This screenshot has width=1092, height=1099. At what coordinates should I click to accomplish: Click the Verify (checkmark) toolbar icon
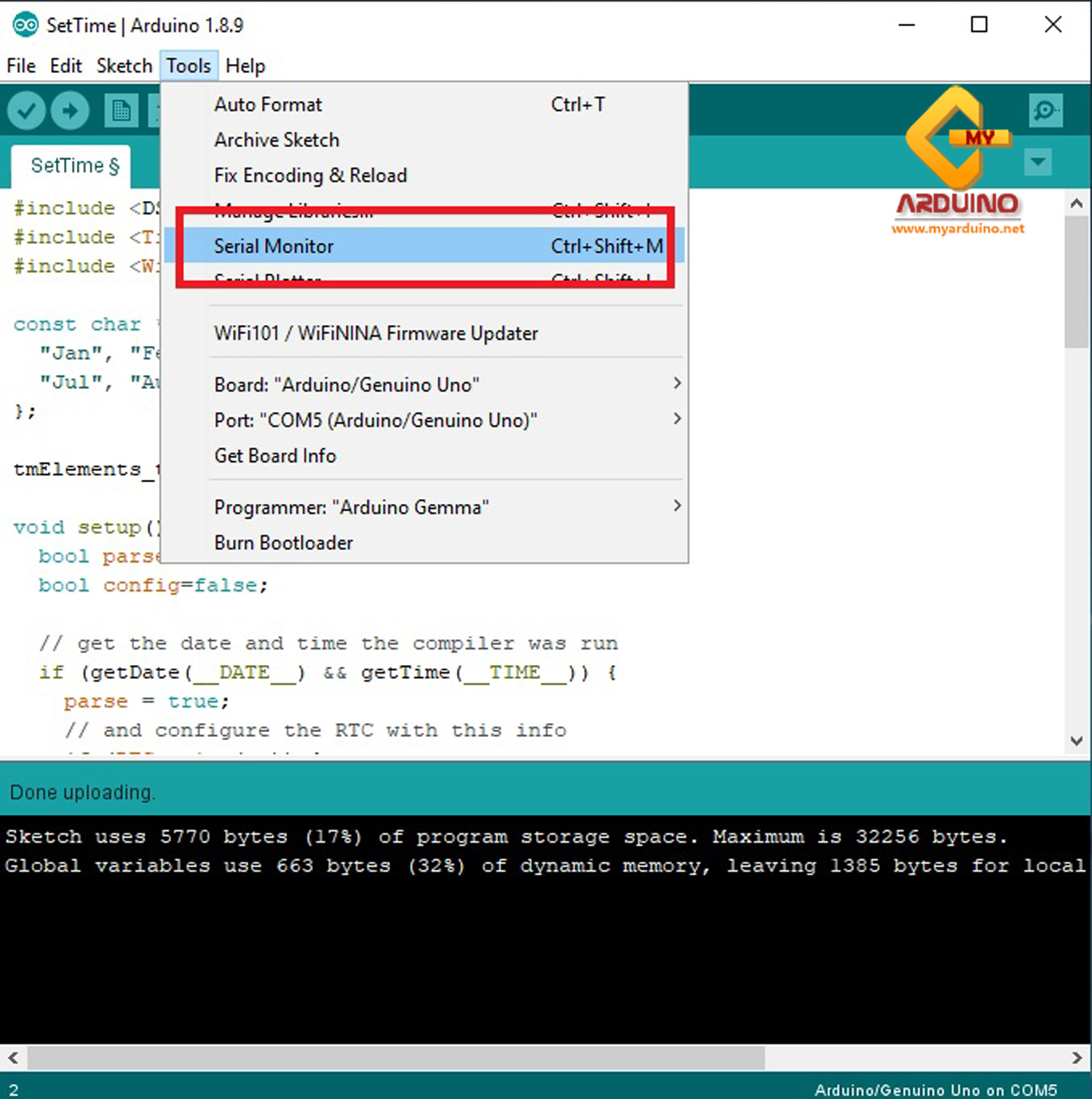coord(26,110)
